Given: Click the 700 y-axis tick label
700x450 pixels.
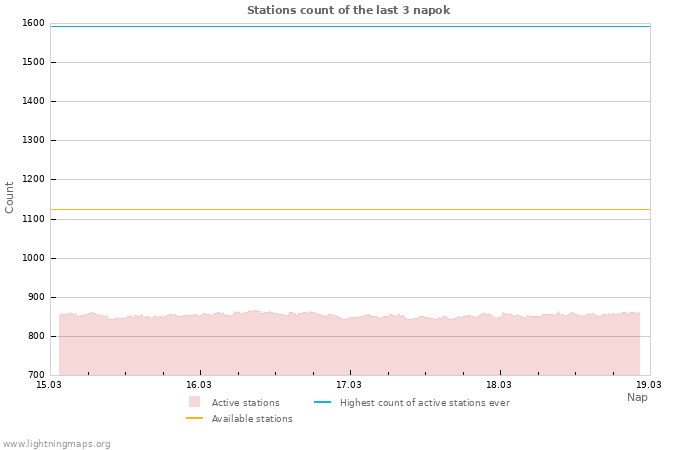Looking at the screenshot, I should click(x=36, y=375).
